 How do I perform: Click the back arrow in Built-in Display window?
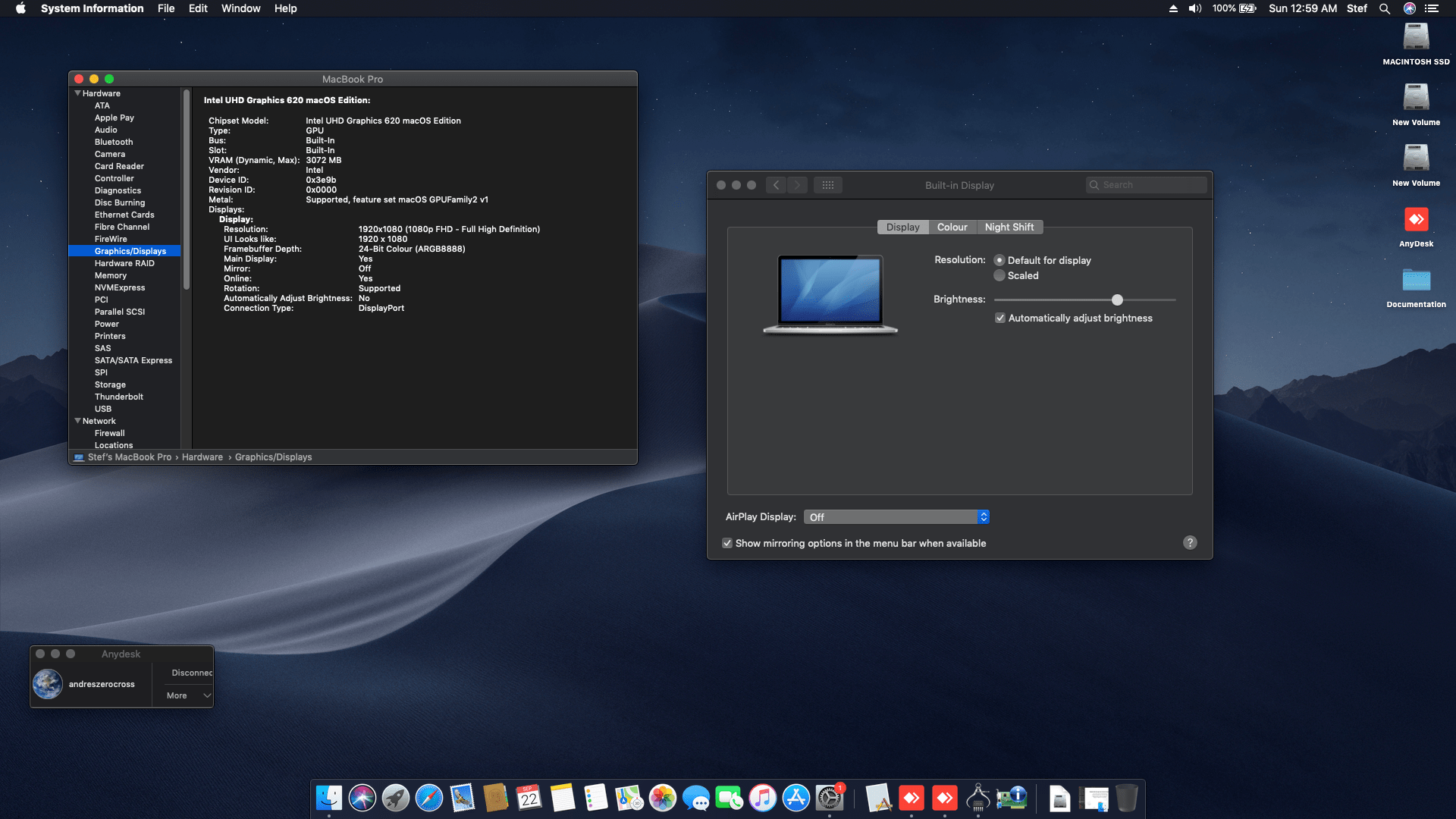coord(775,185)
